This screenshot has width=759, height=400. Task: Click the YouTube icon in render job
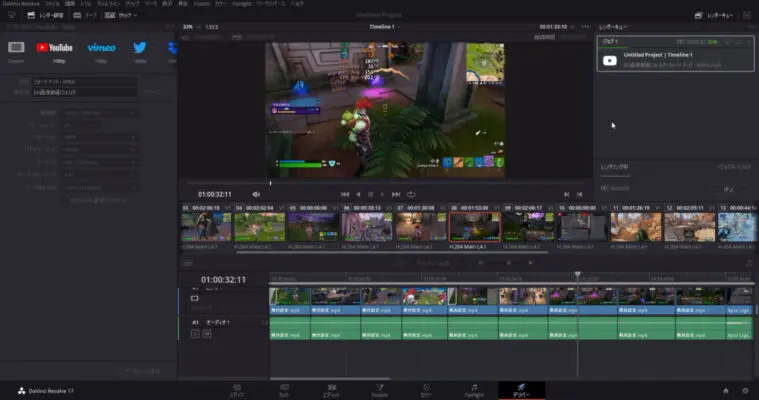(x=610, y=61)
